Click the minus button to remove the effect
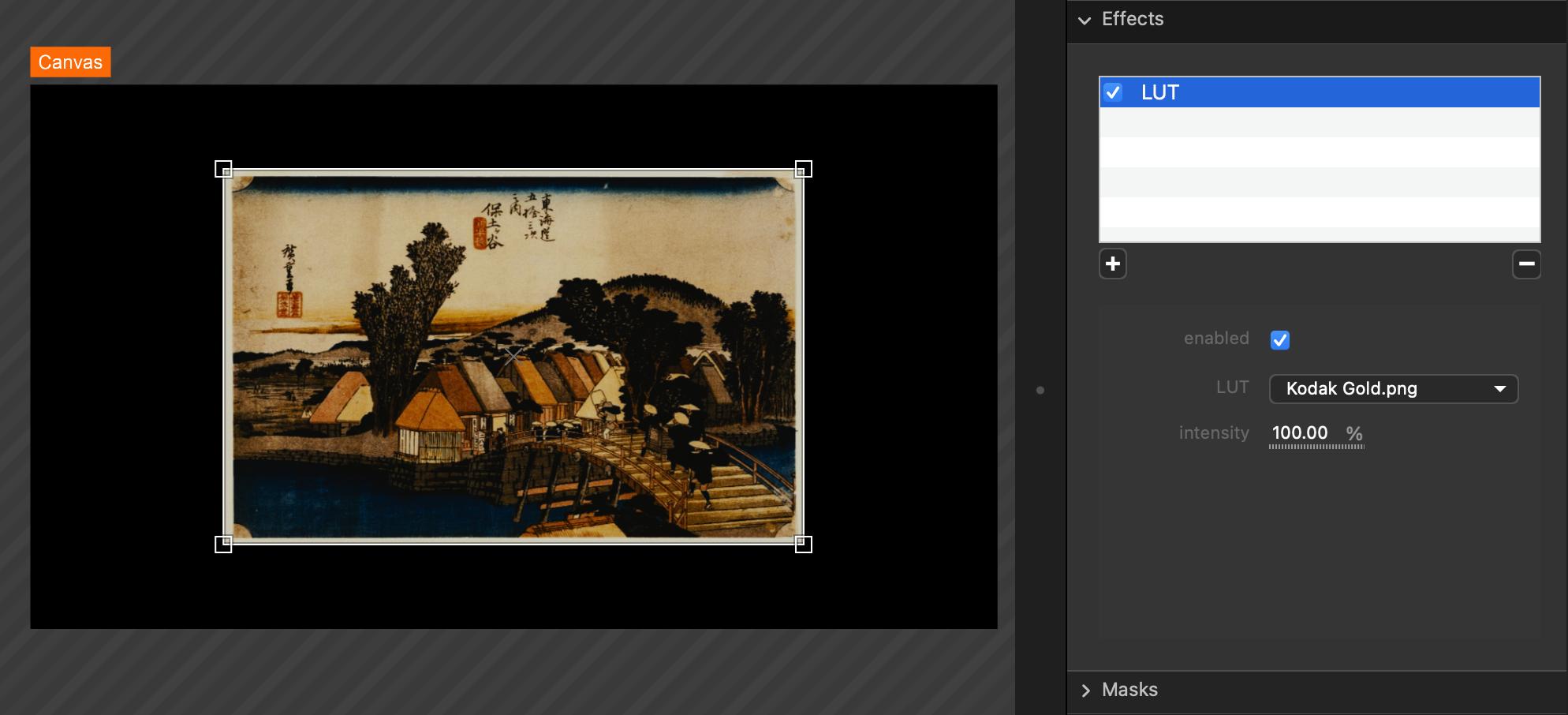Viewport: 1568px width, 715px height. [1525, 264]
